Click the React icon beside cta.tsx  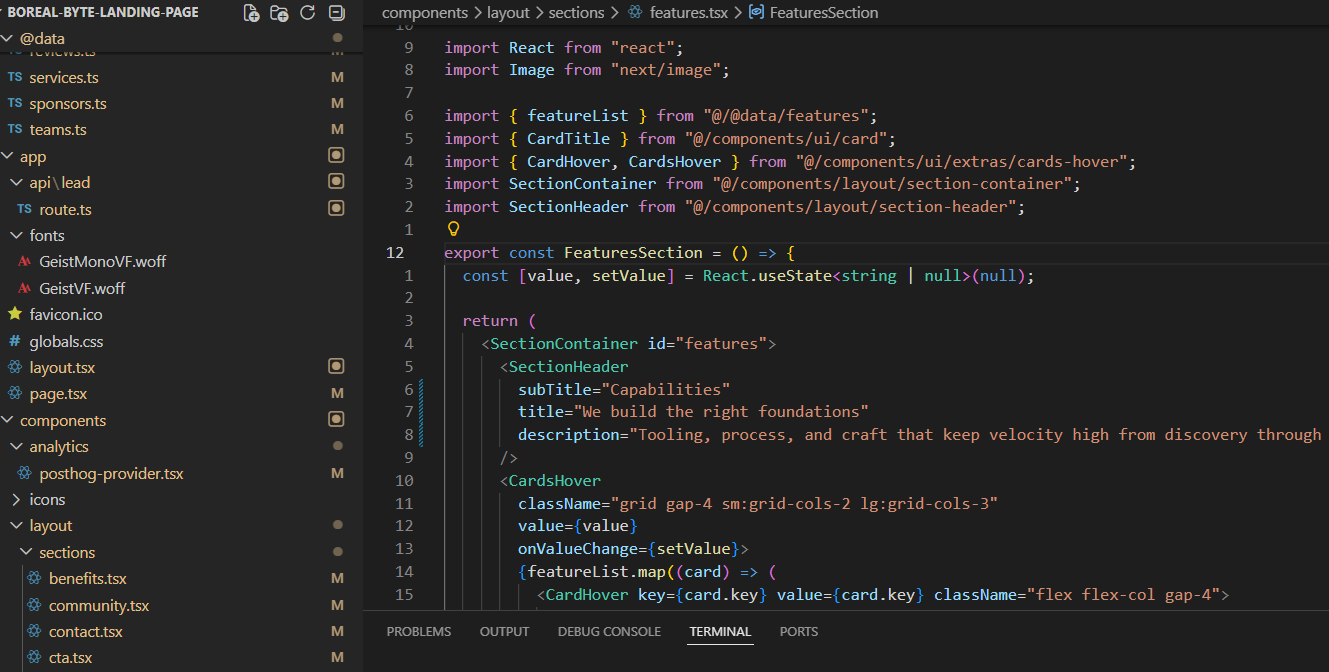pos(34,658)
